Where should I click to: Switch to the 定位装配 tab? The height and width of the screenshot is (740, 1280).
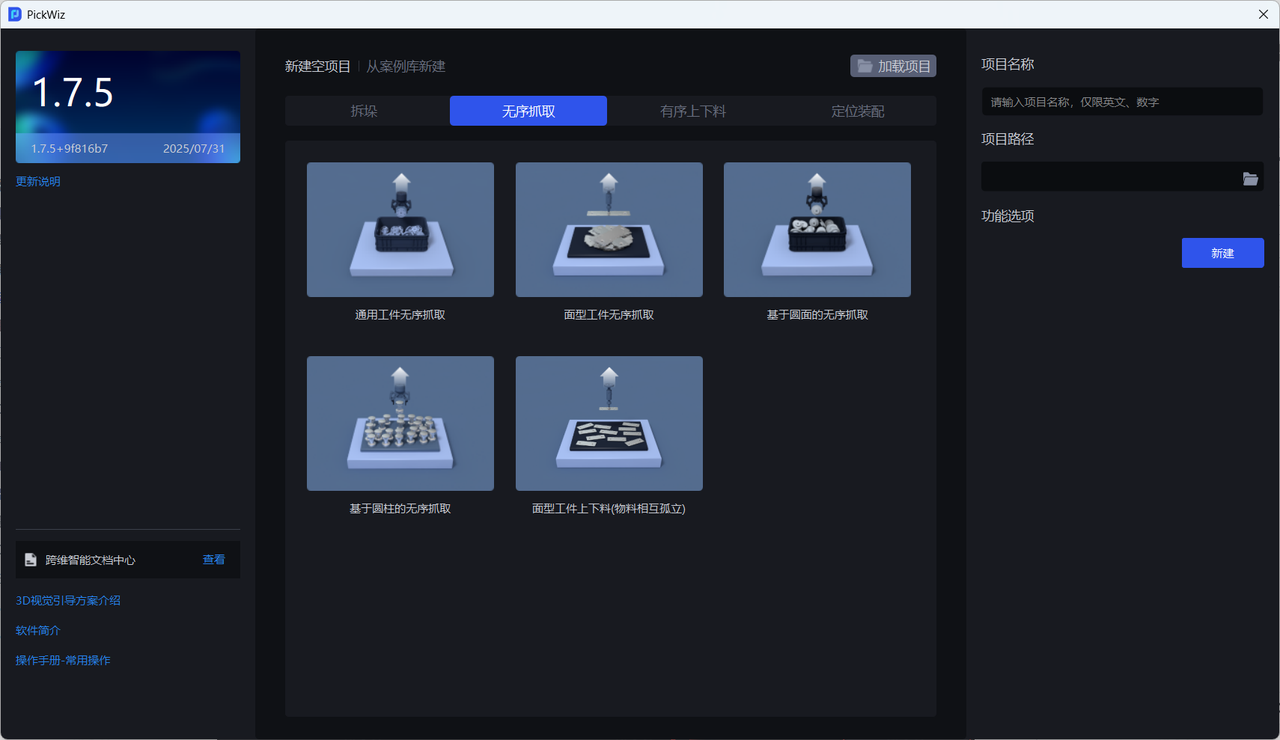point(857,111)
